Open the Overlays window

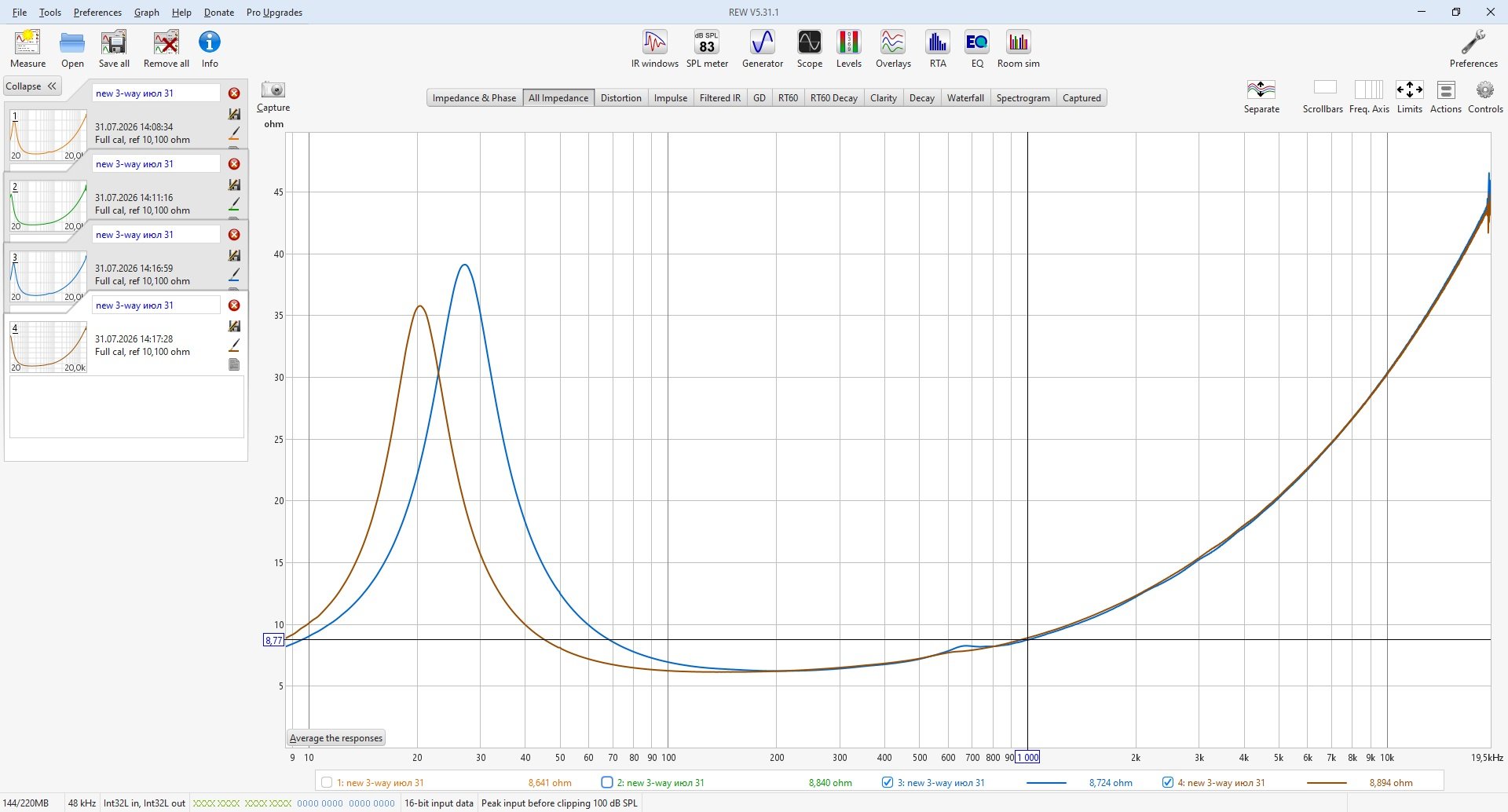click(893, 48)
